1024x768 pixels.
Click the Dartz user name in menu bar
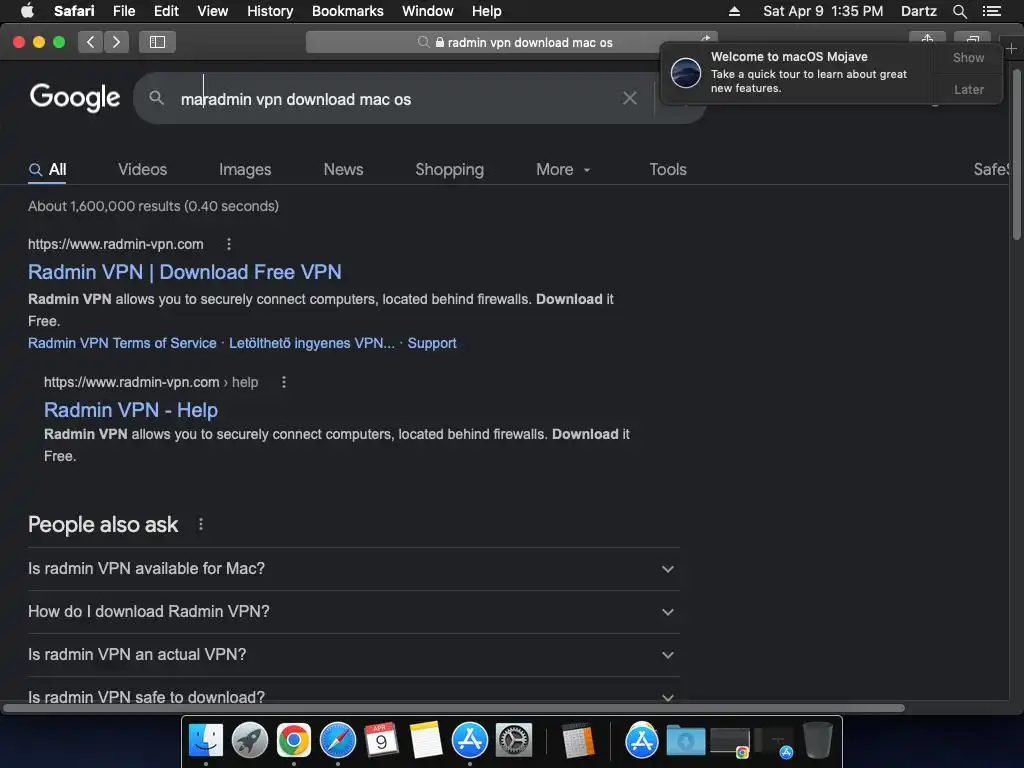coord(918,11)
